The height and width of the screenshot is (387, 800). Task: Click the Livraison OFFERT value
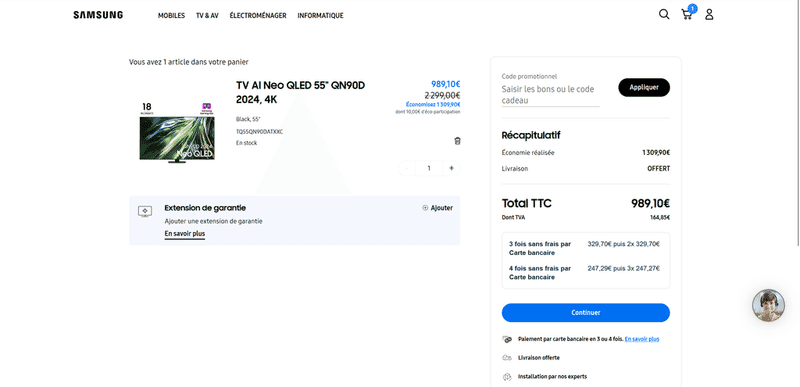658,168
